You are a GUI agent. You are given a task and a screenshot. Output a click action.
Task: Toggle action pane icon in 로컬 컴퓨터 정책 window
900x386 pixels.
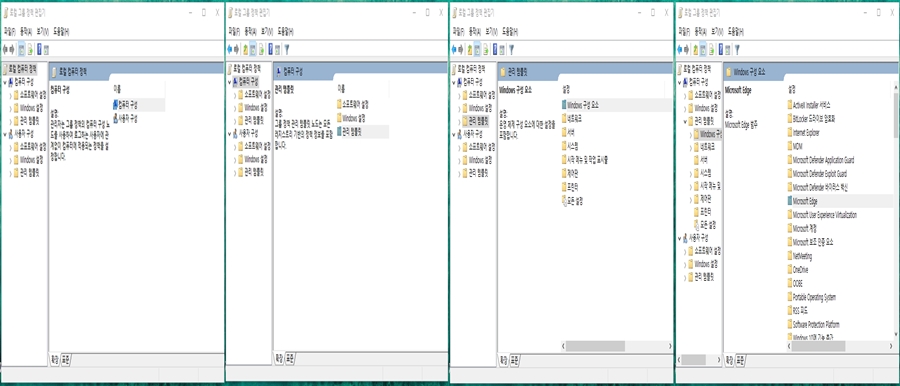(x=46, y=49)
